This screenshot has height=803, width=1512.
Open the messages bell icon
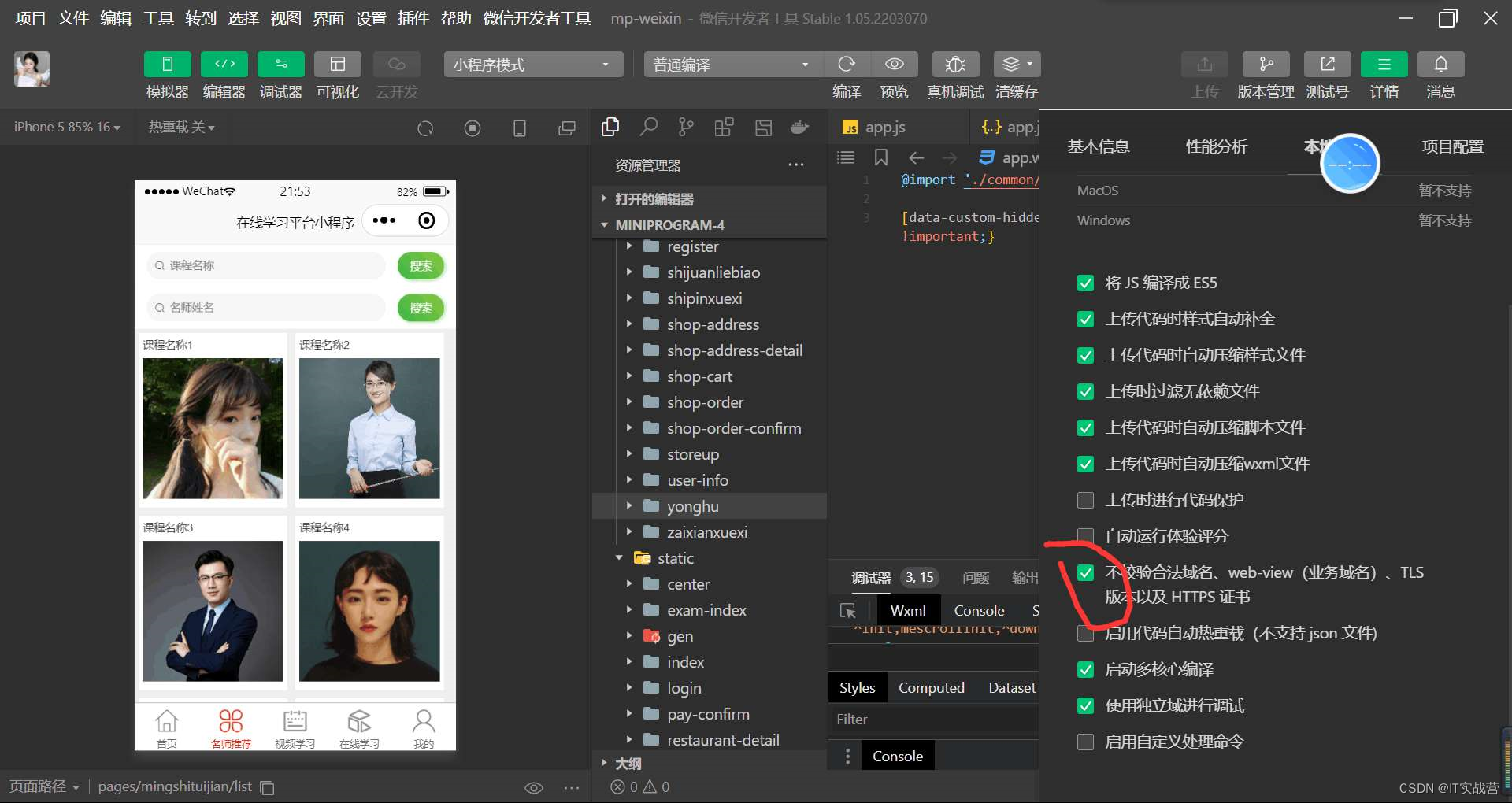pyautogui.click(x=1440, y=65)
